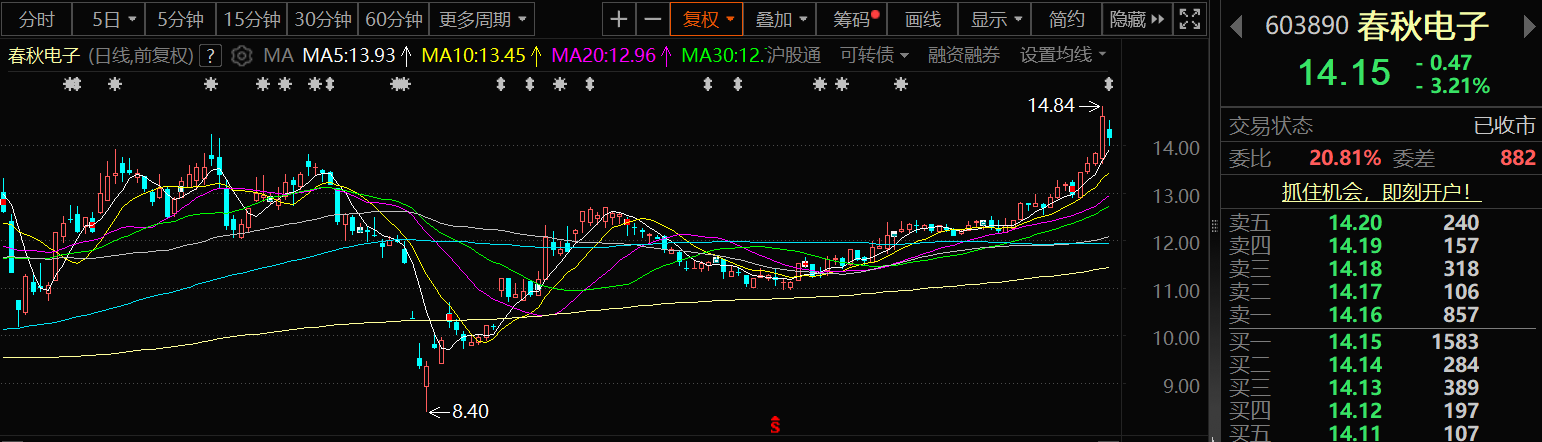
Task: Click the zoom in plus icon
Action: pyautogui.click(x=620, y=19)
